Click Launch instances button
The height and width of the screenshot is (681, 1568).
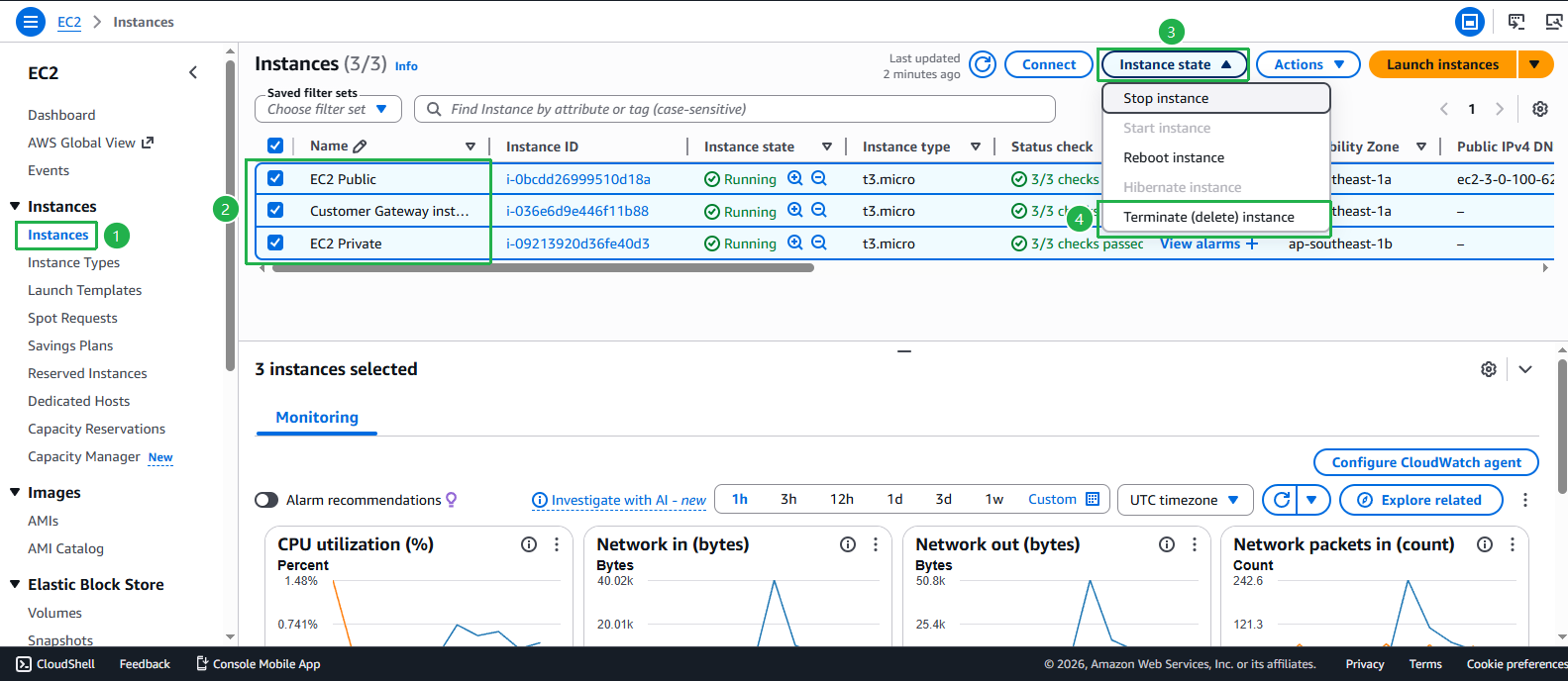(1442, 64)
